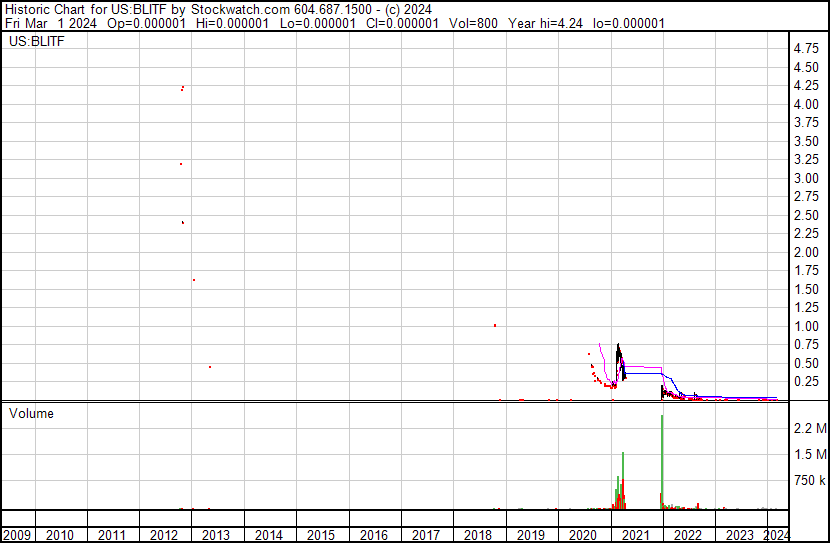Viewport: 830px width, 543px height.
Task: Click the 750 k volume axis label
Action: (809, 480)
